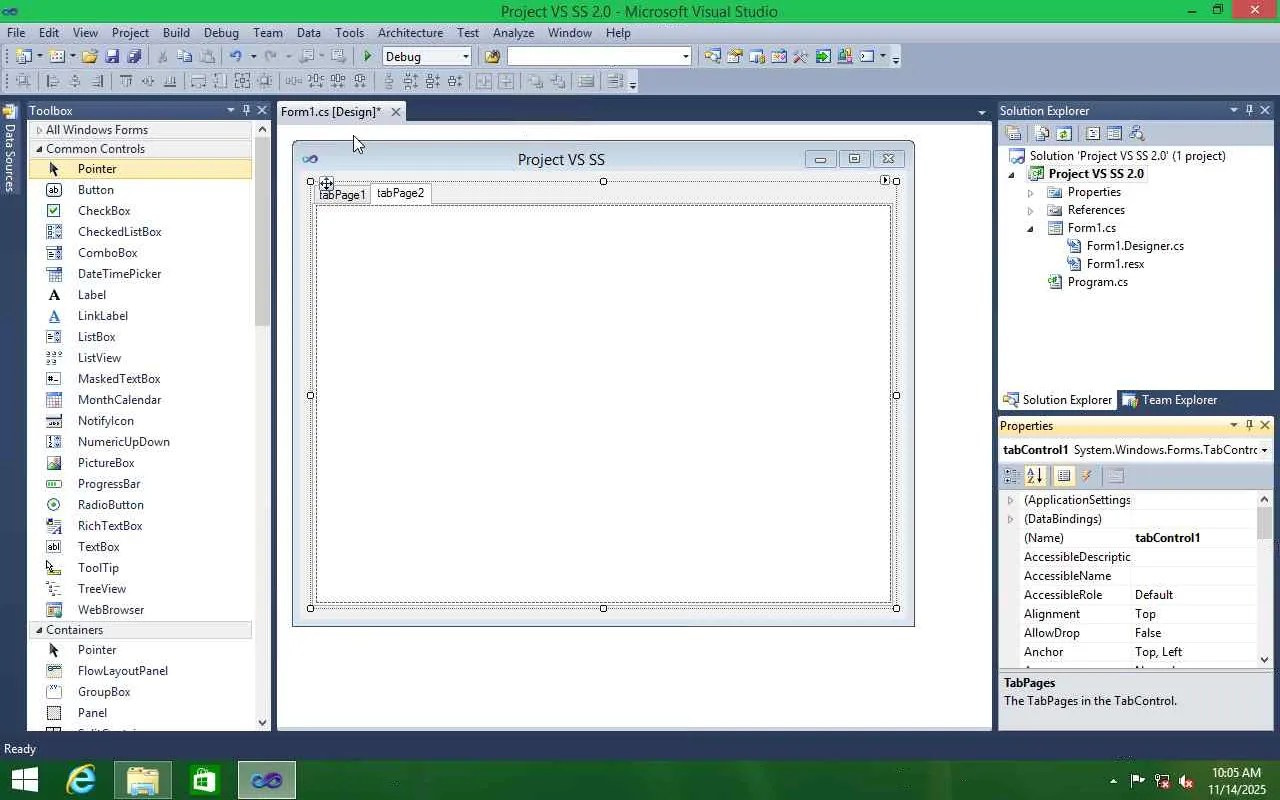1280x800 pixels.
Task: Expand the All Windows Forms toolbox group
Action: [39, 130]
